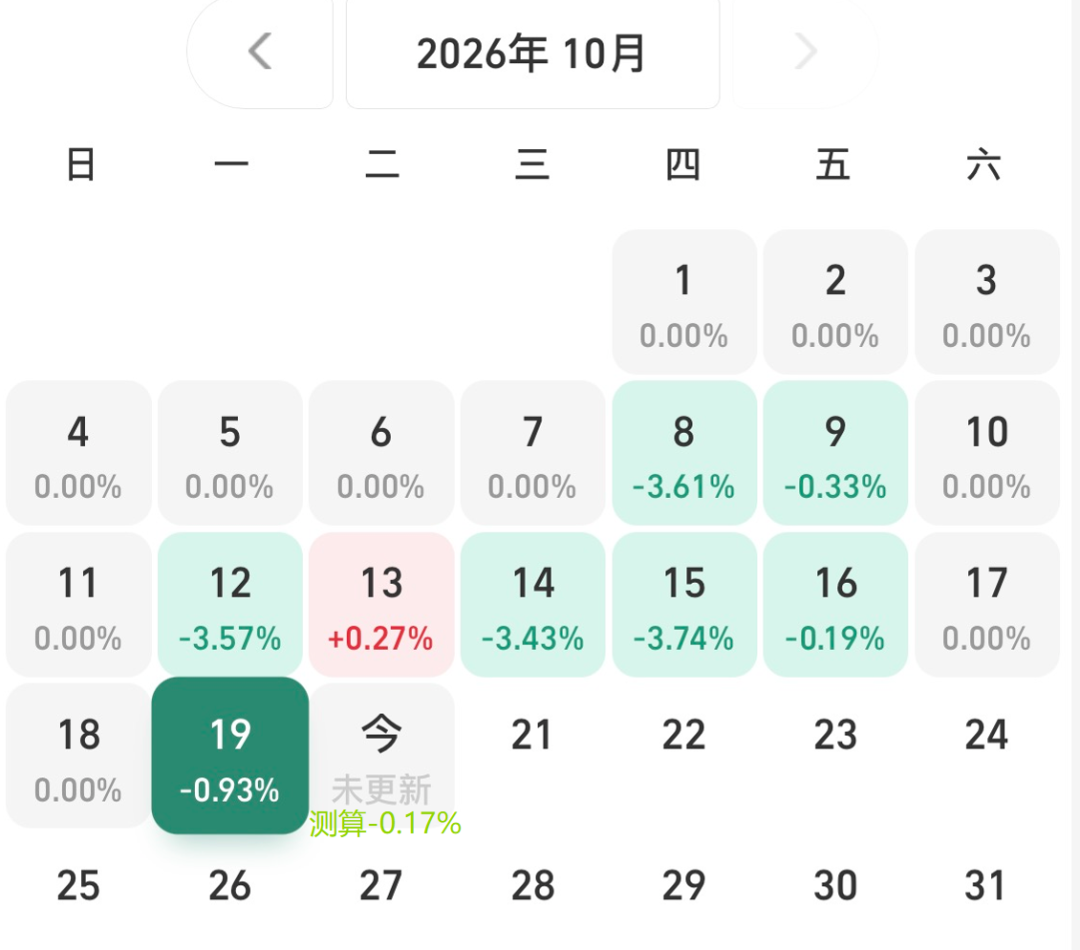This screenshot has height=950, width=1080.
Task: Select October 17 date cell
Action: pos(987,604)
